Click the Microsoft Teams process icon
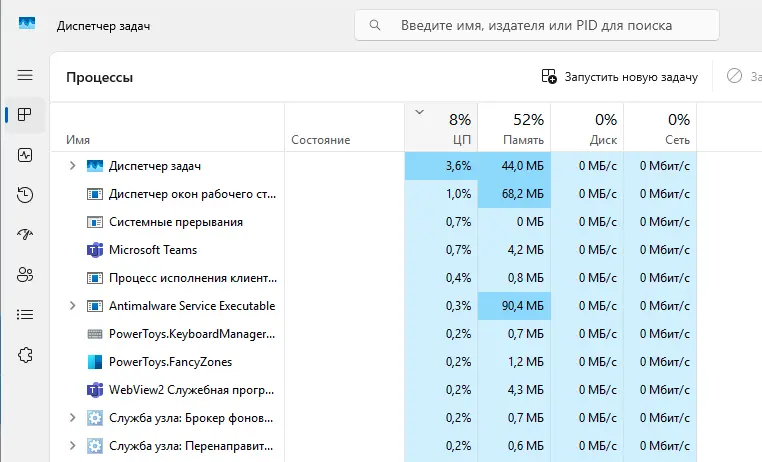Screen dimensions: 762x462 click(95, 250)
